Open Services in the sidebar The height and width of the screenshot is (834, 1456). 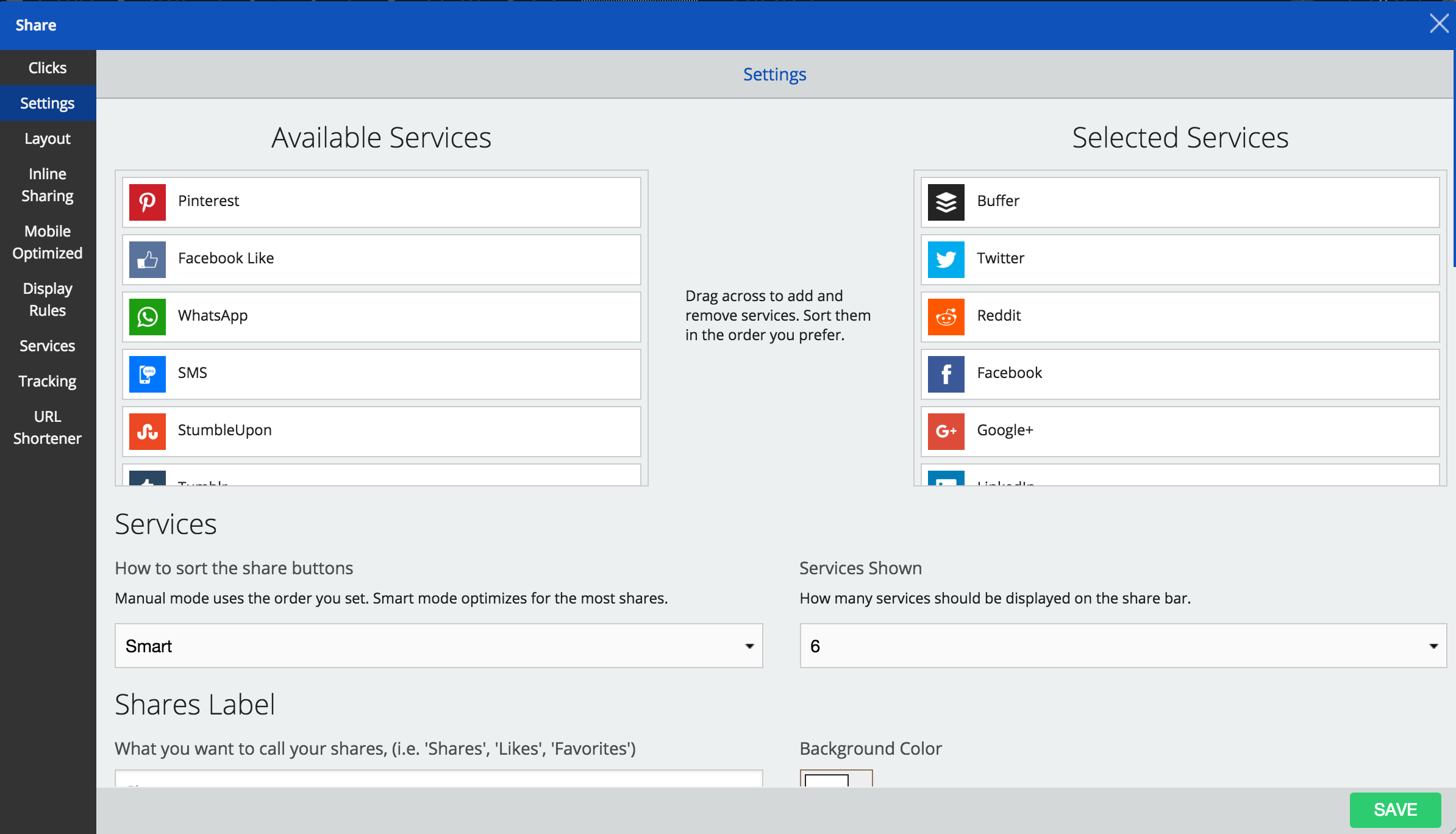tap(48, 346)
